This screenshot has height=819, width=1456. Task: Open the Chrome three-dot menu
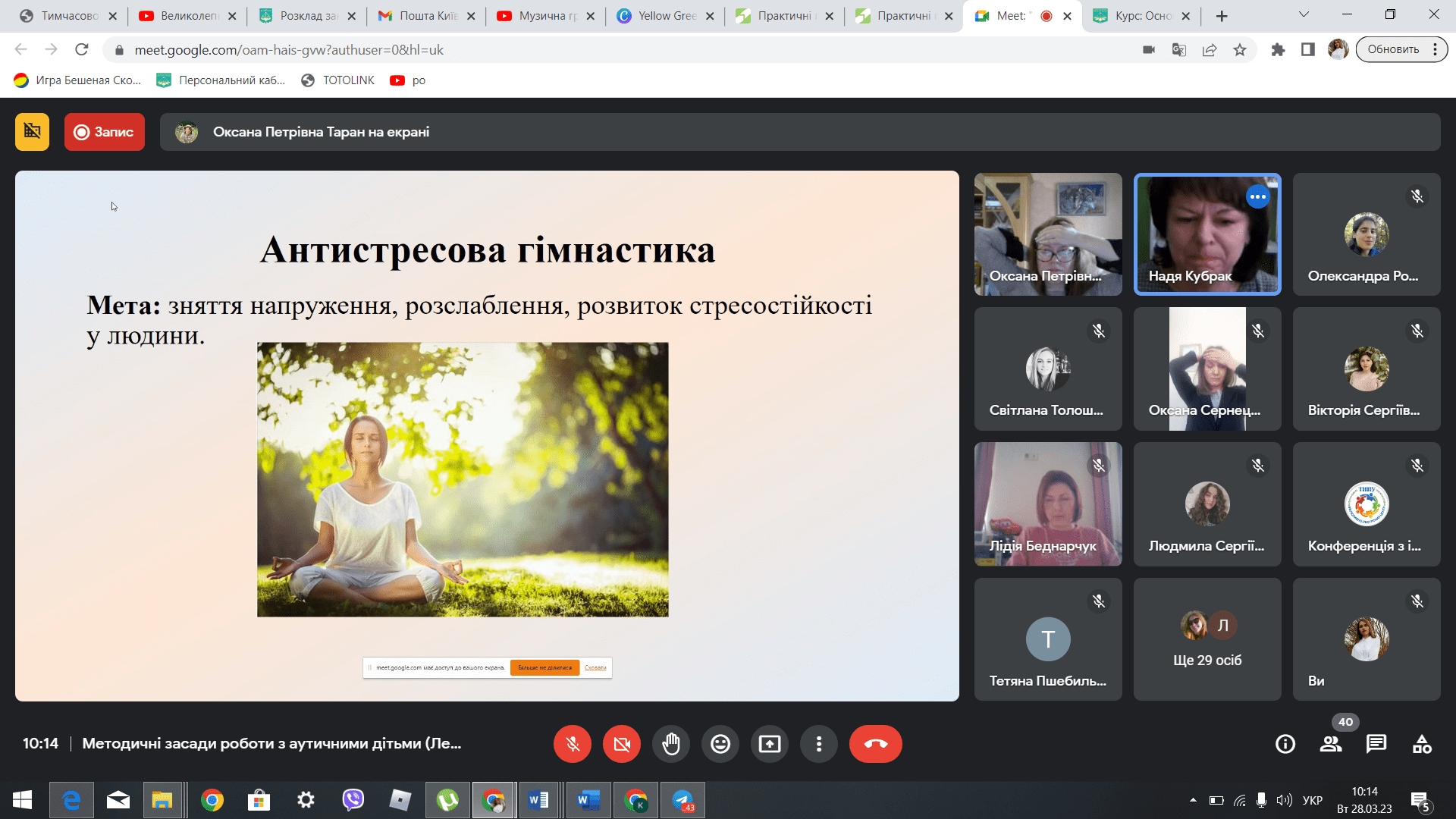(x=1435, y=49)
